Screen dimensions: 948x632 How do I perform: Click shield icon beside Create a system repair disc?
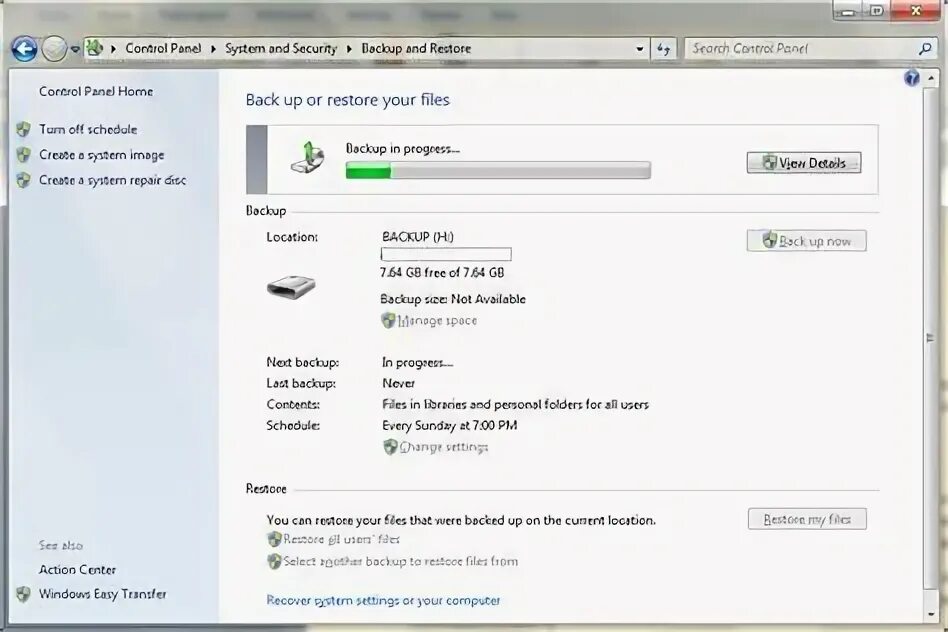(24, 180)
